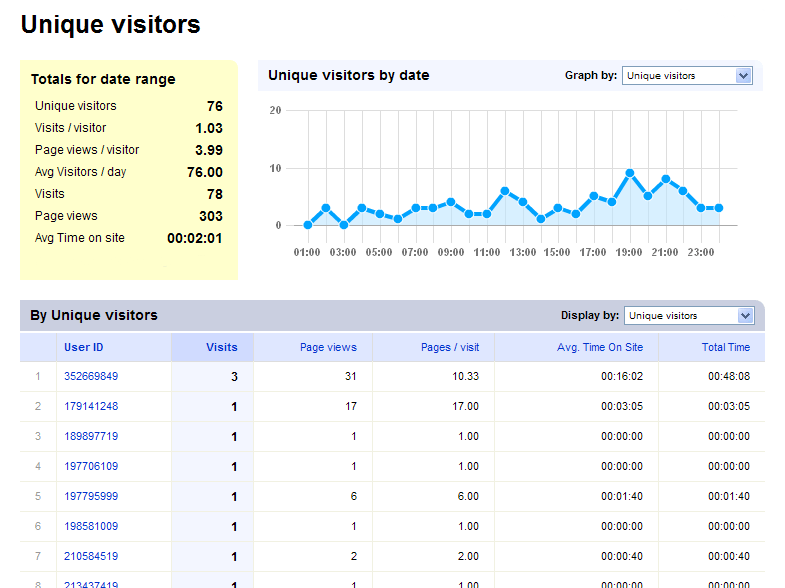
Task: Open the 'Graph by' dropdown
Action: 686,75
